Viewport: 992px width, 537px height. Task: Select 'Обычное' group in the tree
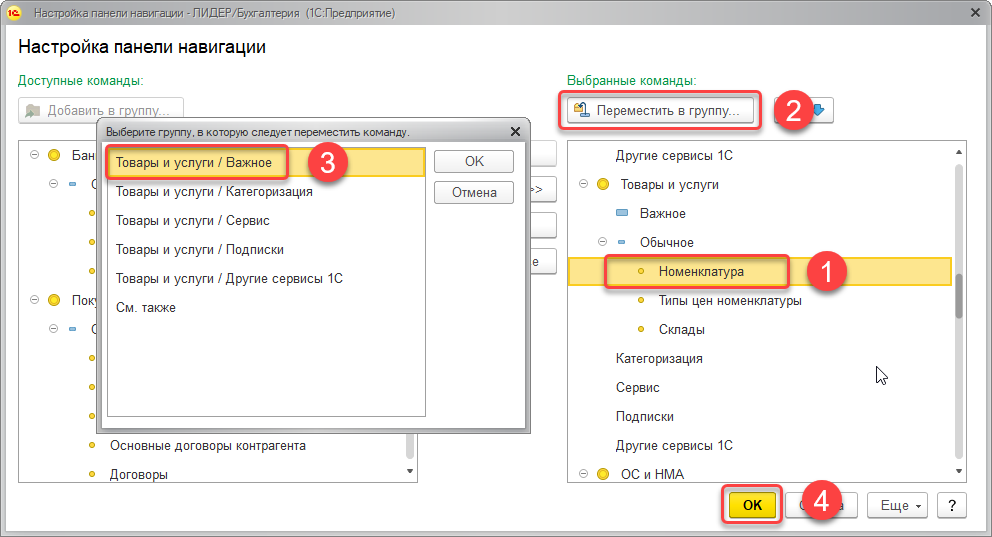[666, 243]
